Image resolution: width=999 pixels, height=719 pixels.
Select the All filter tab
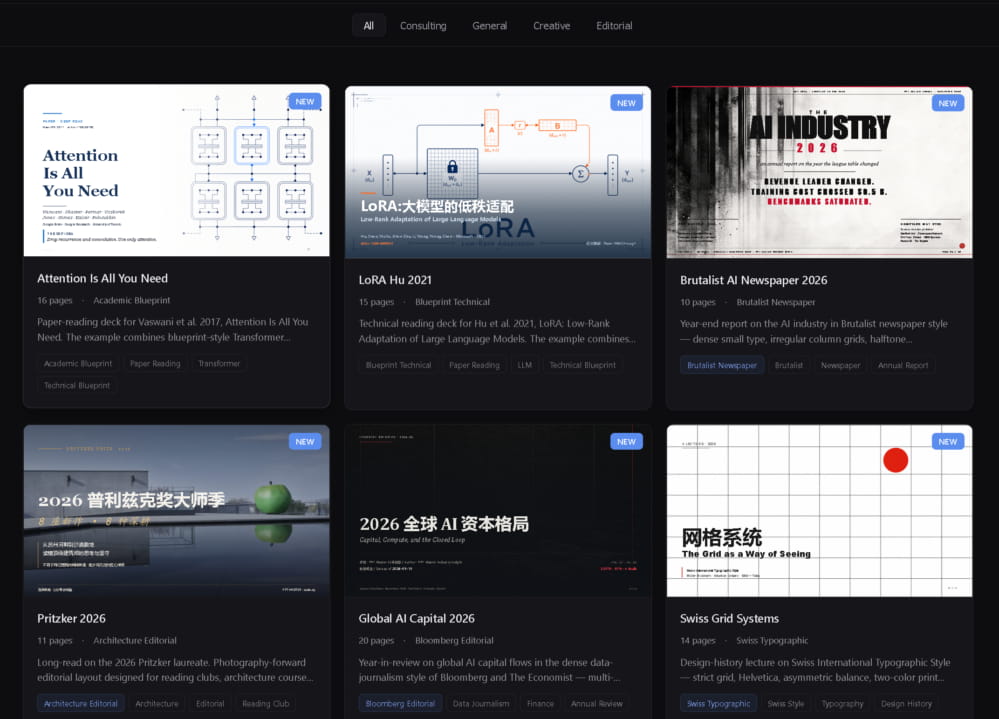click(x=368, y=25)
